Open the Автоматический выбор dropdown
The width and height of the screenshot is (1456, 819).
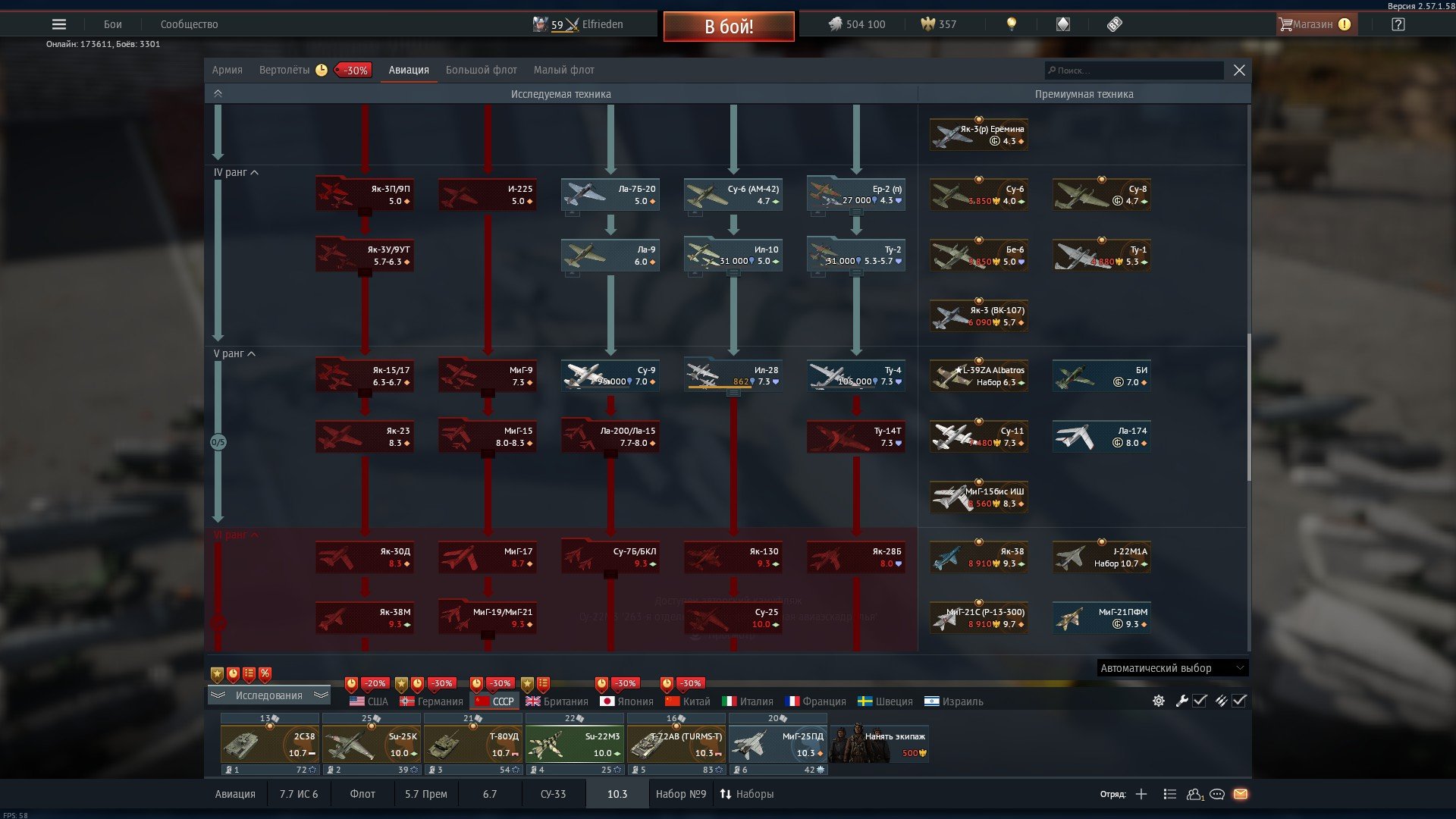coord(1172,668)
